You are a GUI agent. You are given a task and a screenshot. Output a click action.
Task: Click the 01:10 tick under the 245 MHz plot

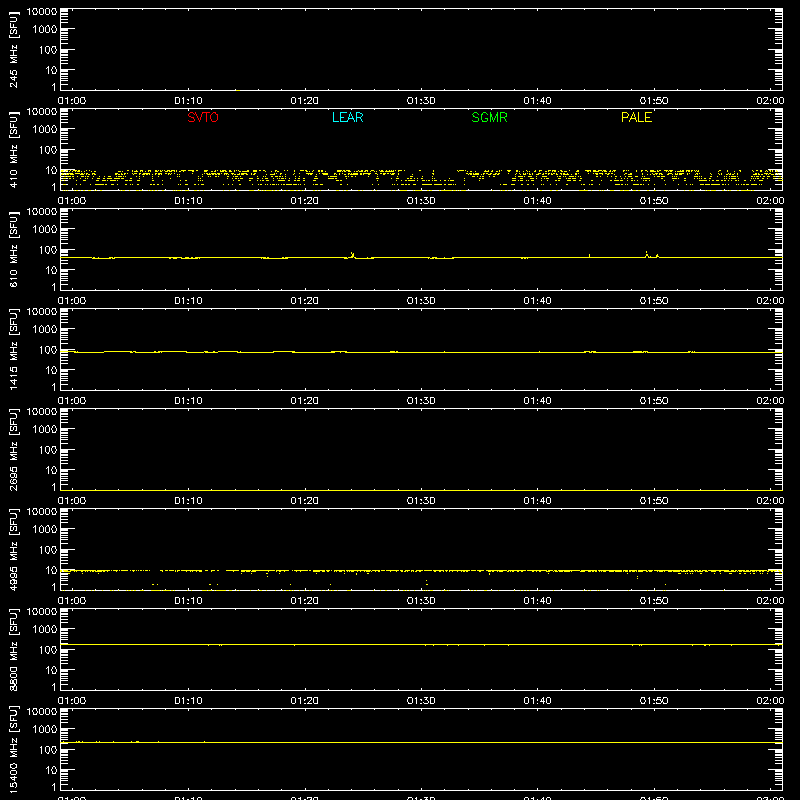tap(188, 101)
